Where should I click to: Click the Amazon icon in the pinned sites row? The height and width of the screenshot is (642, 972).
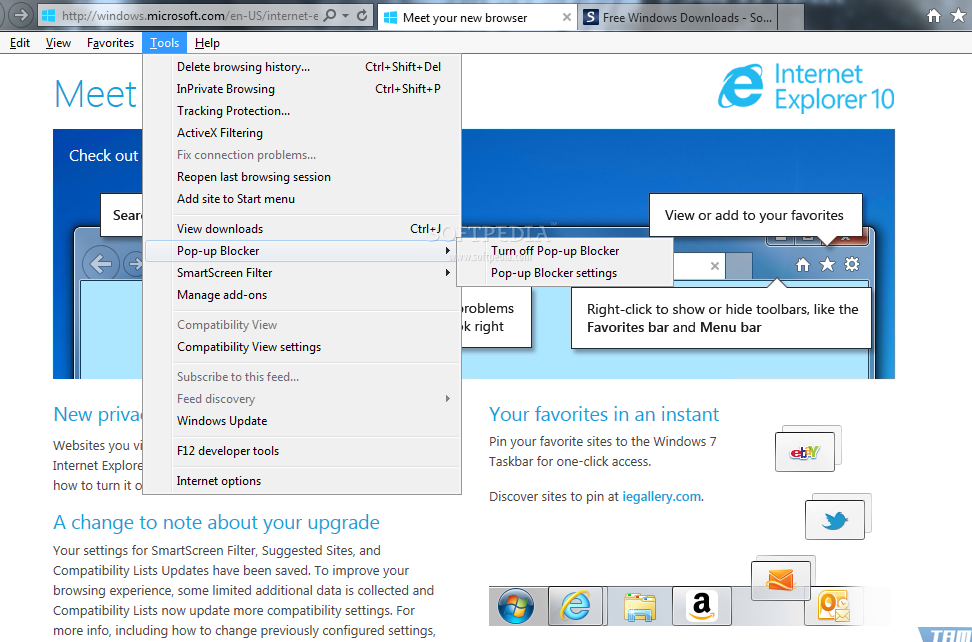(x=701, y=606)
